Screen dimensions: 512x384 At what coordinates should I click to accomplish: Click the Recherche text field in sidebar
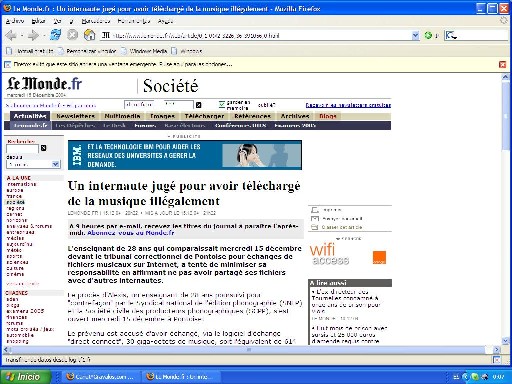(x=23, y=148)
